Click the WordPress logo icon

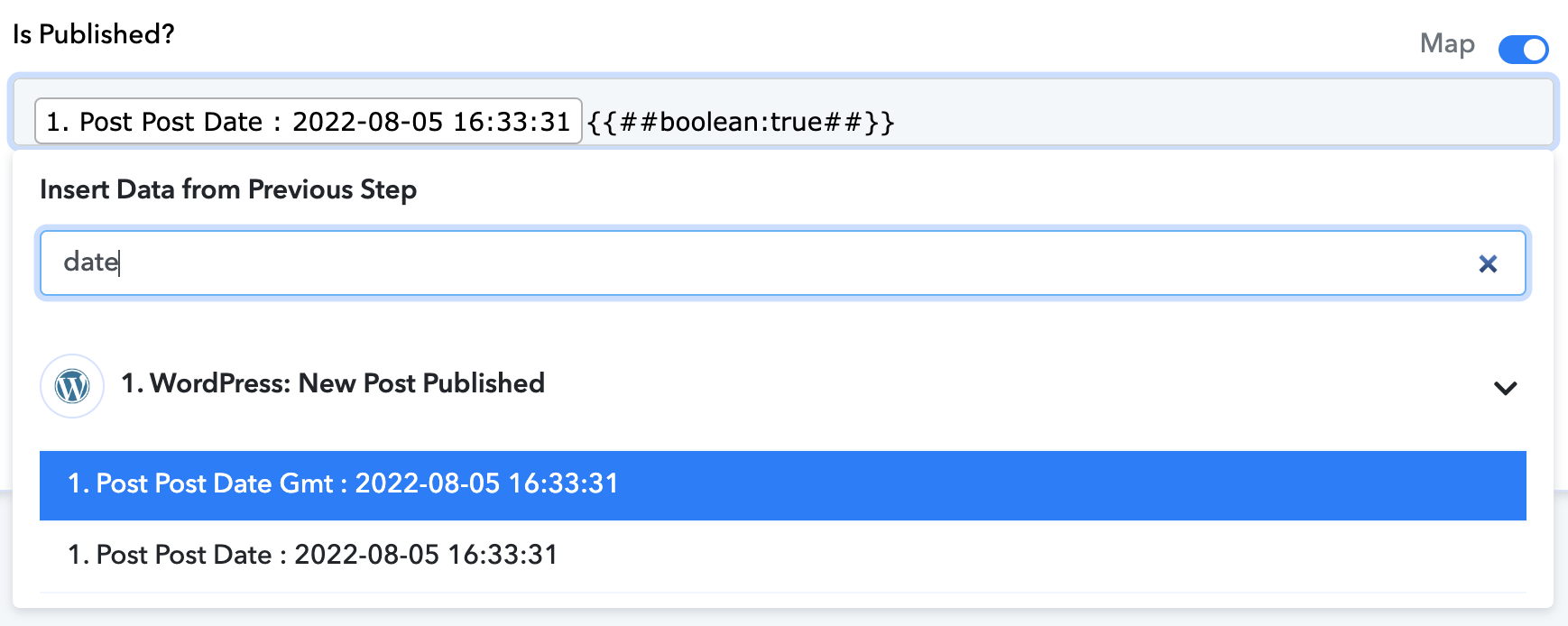click(72, 386)
